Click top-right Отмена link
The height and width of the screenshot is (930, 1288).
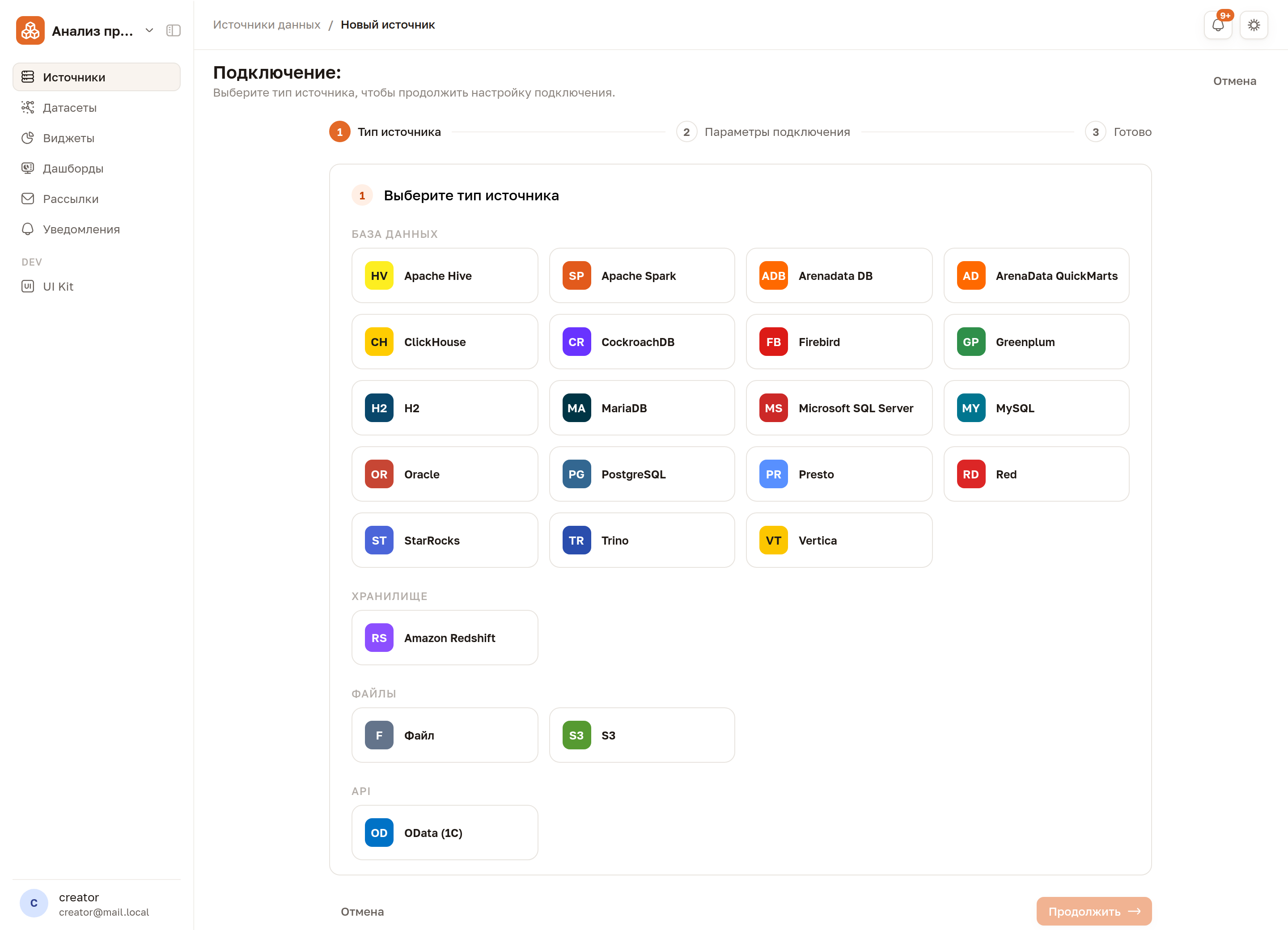click(x=1235, y=81)
